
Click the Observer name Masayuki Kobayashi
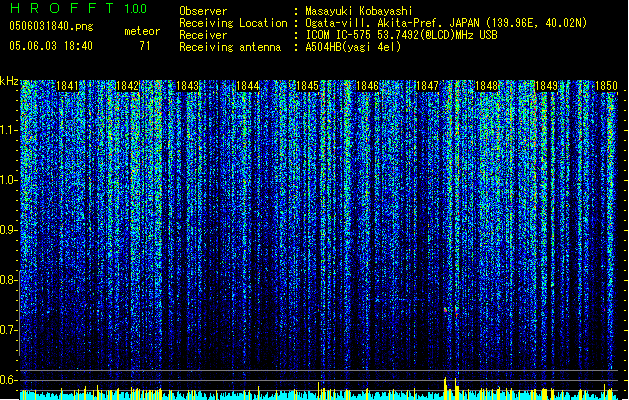pos(359,11)
